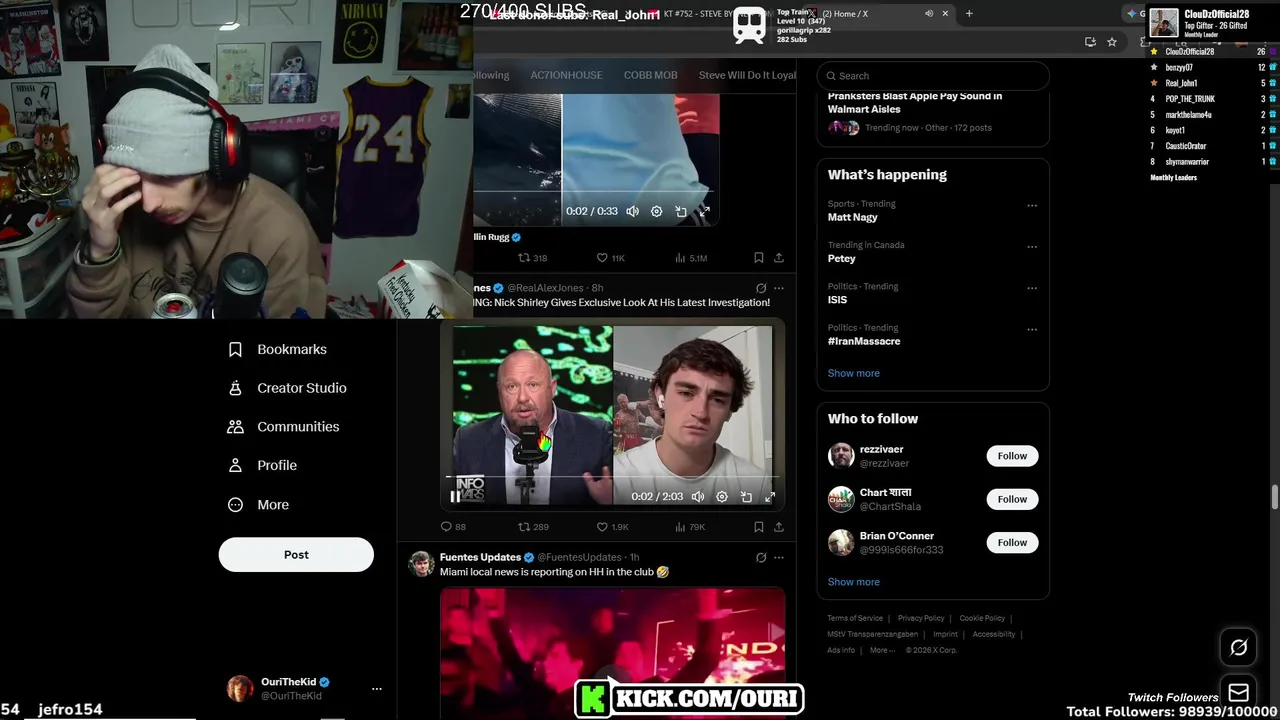Open settings gear on 0:33 video
The width and height of the screenshot is (1280, 720).
[656, 211]
